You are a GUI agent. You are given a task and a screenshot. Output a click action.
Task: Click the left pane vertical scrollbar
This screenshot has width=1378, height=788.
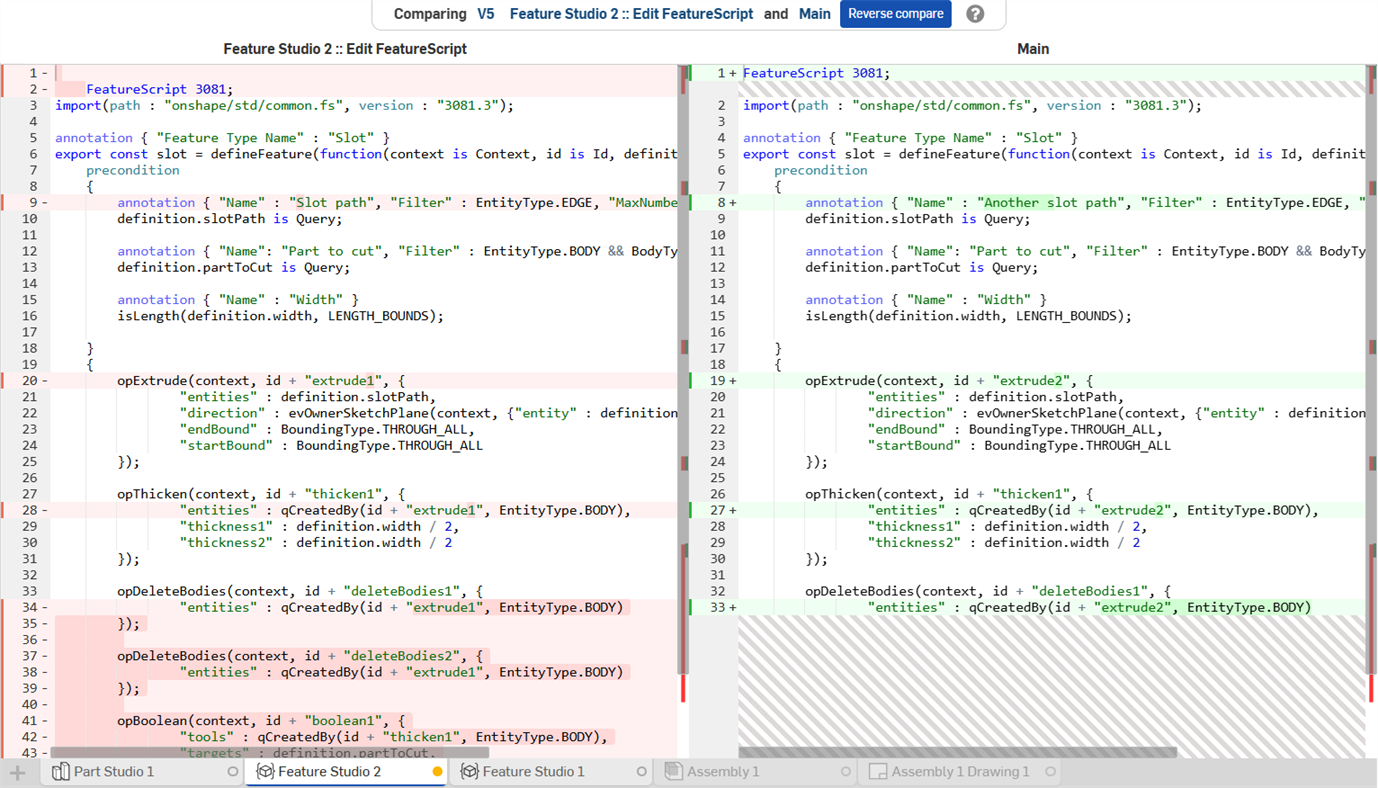683,370
